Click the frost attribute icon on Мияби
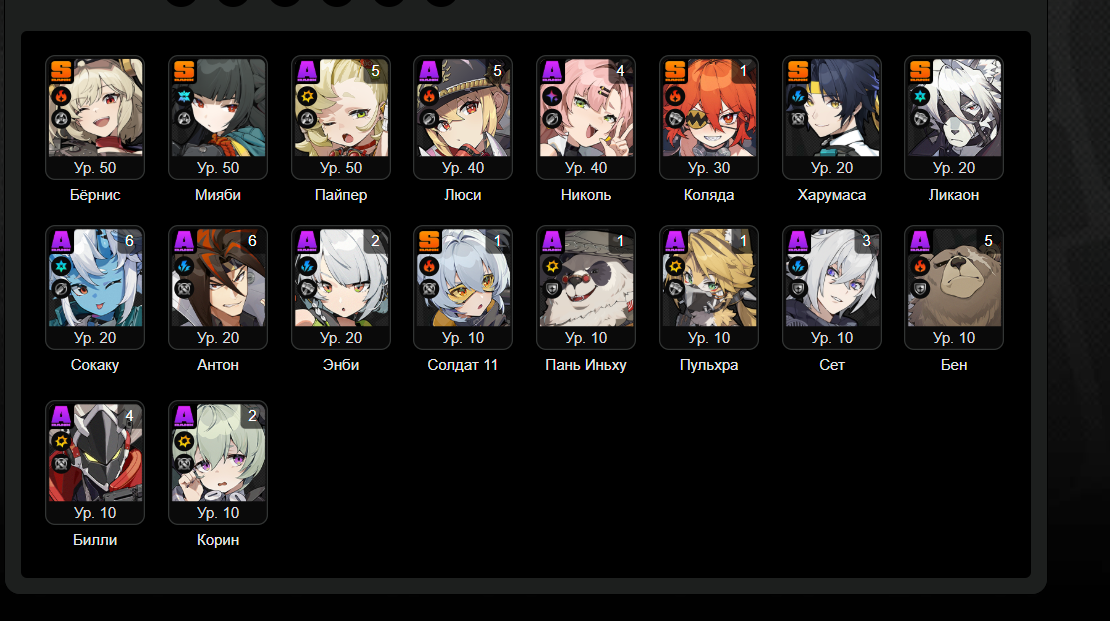1110x621 pixels. [x=184, y=96]
